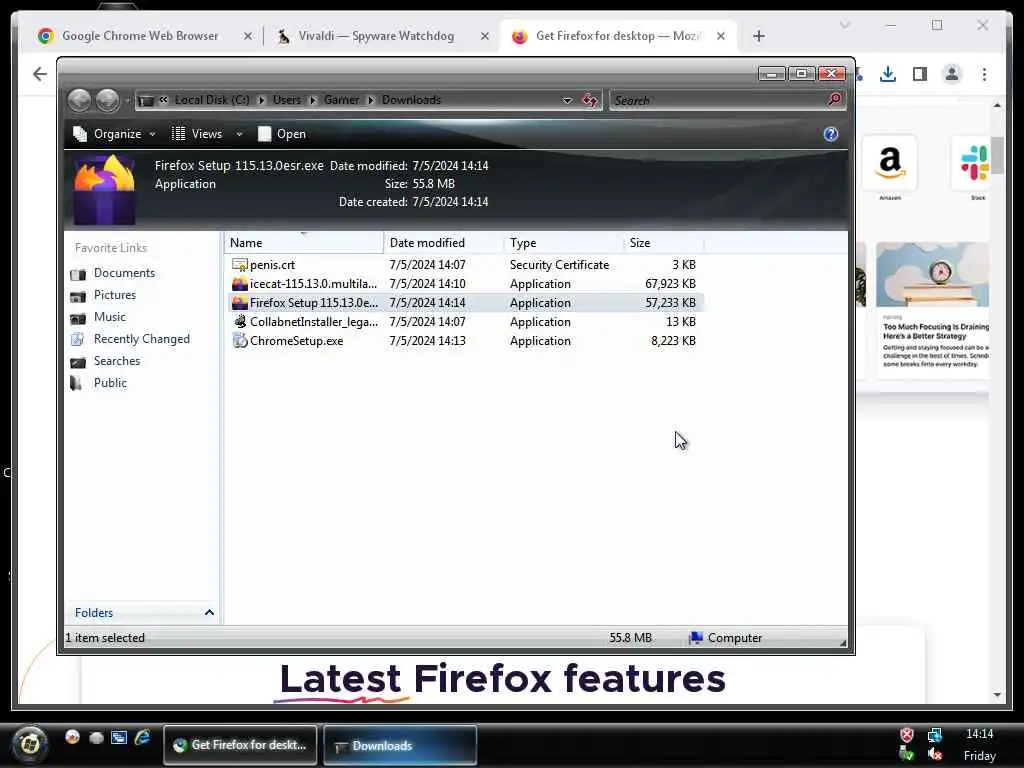Image resolution: width=1024 pixels, height=768 pixels.
Task: Open Chrome three-dot menu
Action: (984, 74)
